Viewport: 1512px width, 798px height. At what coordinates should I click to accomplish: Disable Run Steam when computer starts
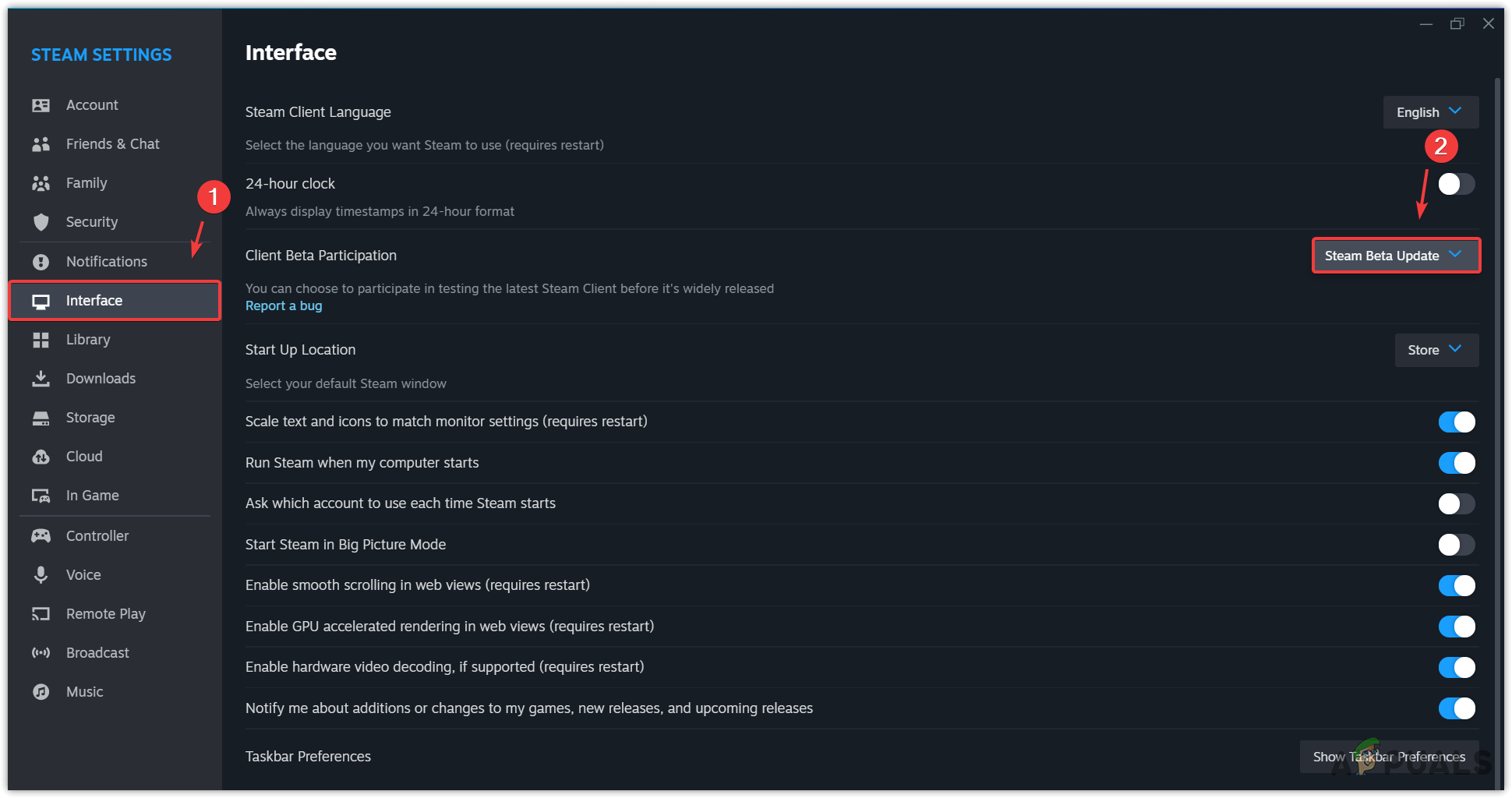[1456, 463]
